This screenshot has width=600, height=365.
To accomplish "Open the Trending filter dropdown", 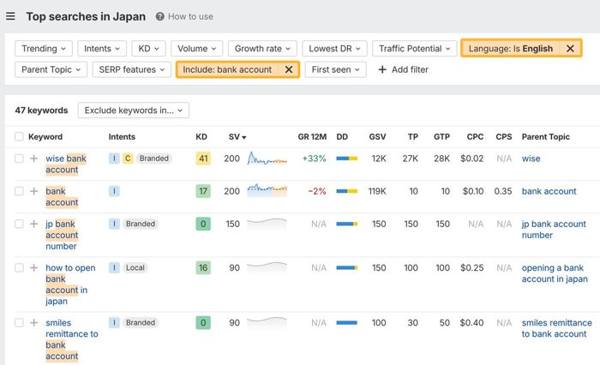I will 44,49.
